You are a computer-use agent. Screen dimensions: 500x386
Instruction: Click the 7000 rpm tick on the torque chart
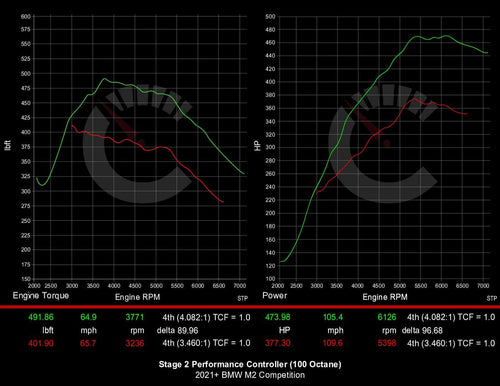(240, 286)
